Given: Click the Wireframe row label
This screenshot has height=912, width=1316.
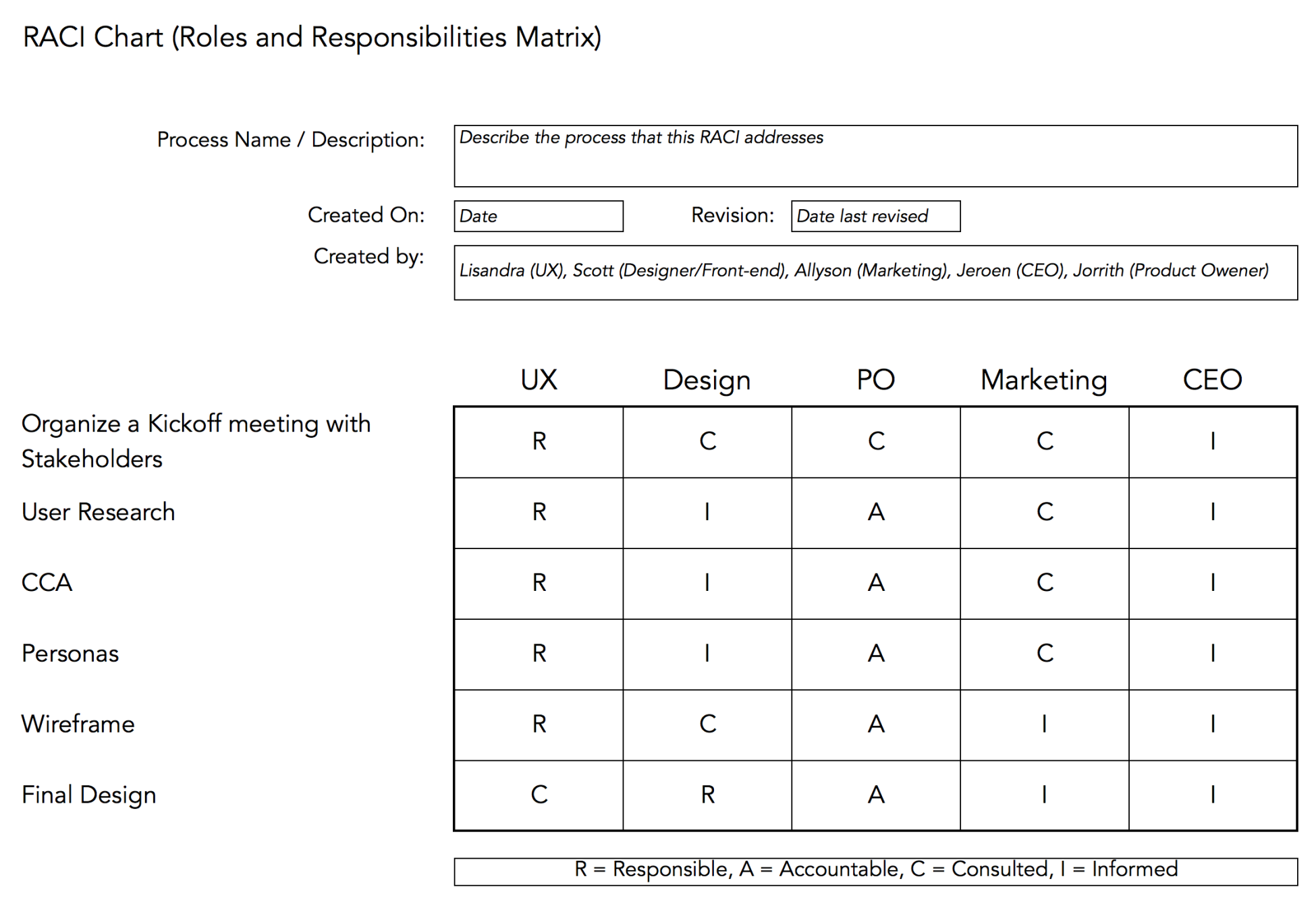Looking at the screenshot, I should 78,724.
